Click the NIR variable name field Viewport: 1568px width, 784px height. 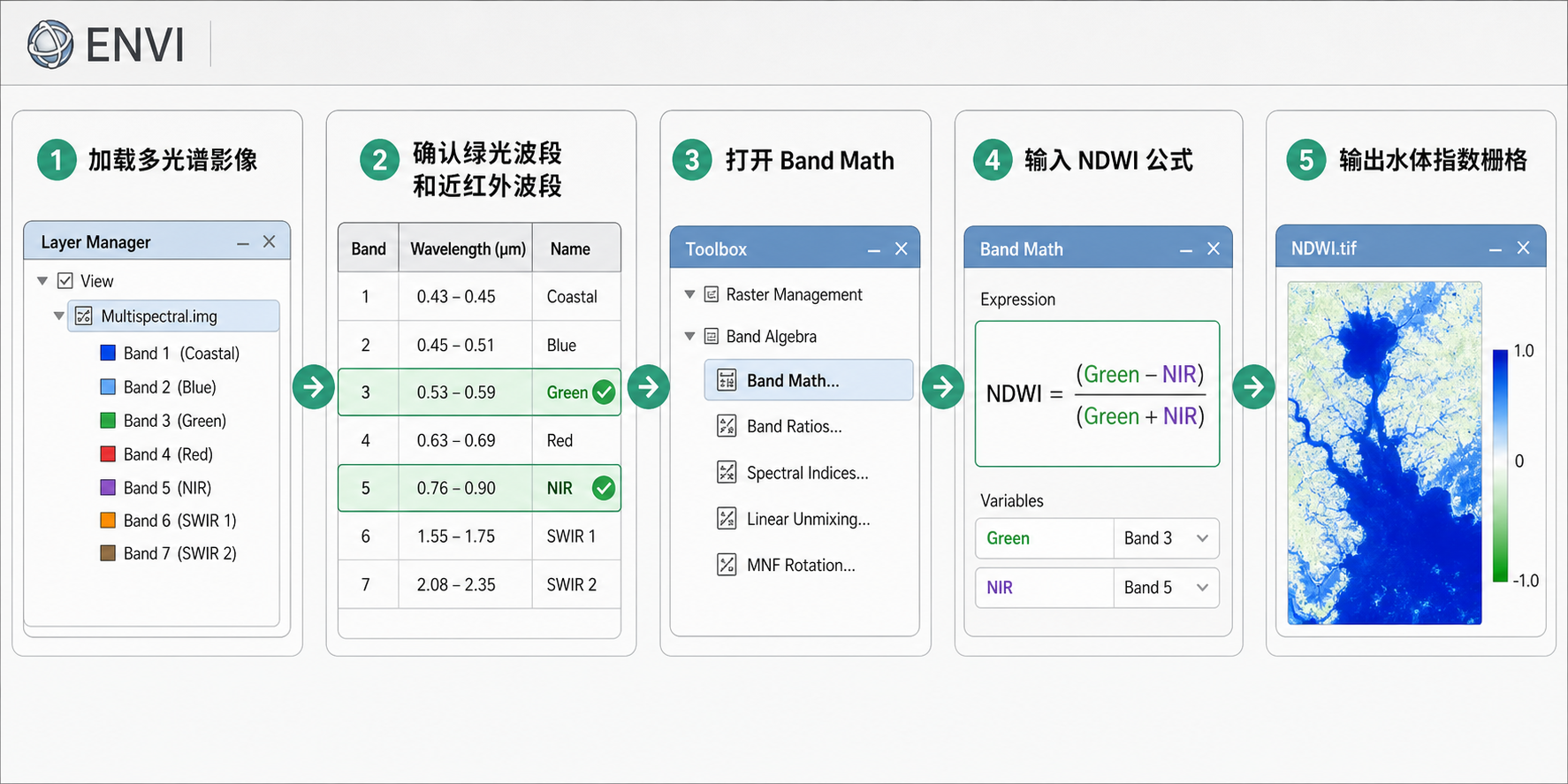[1044, 588]
